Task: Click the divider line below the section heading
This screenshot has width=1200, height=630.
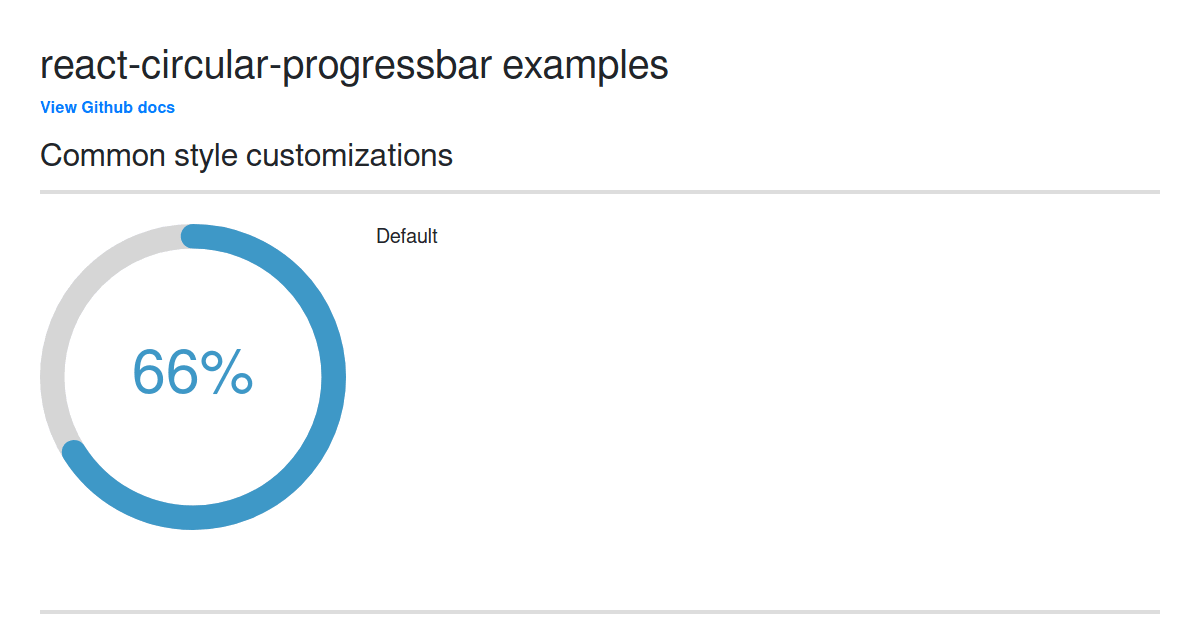Action: coord(600,189)
